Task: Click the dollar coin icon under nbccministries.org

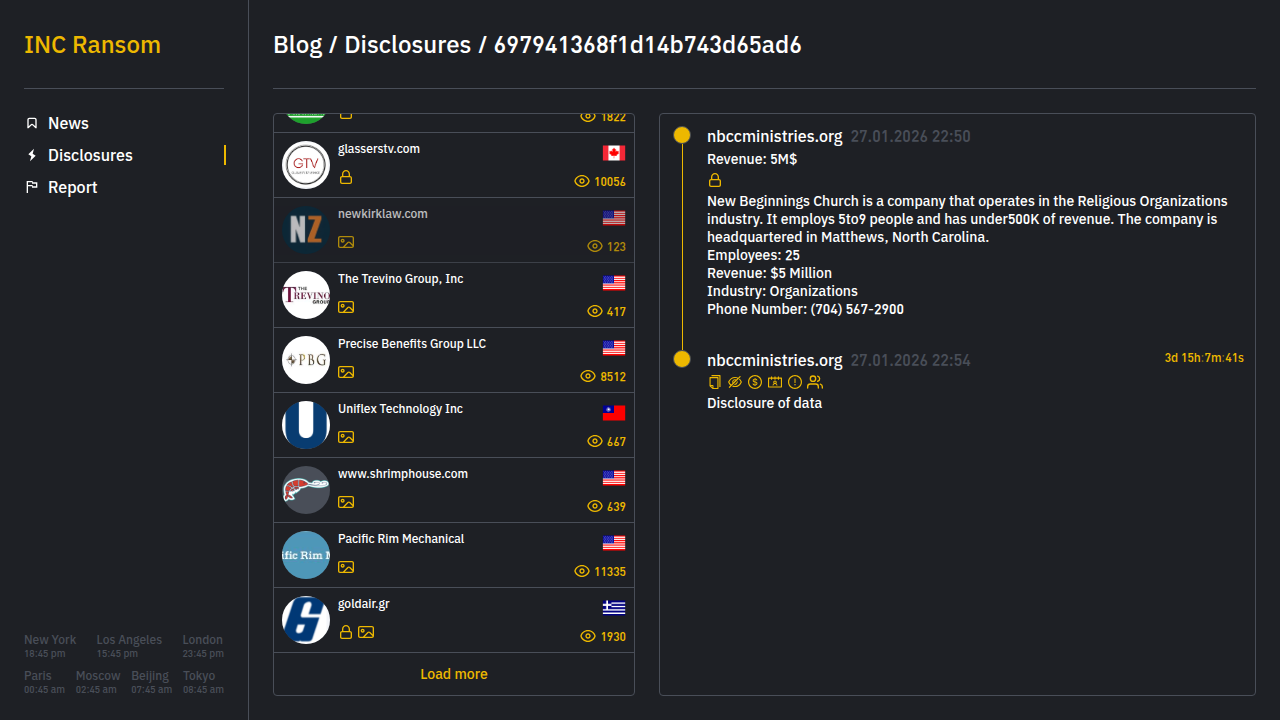Action: point(755,382)
